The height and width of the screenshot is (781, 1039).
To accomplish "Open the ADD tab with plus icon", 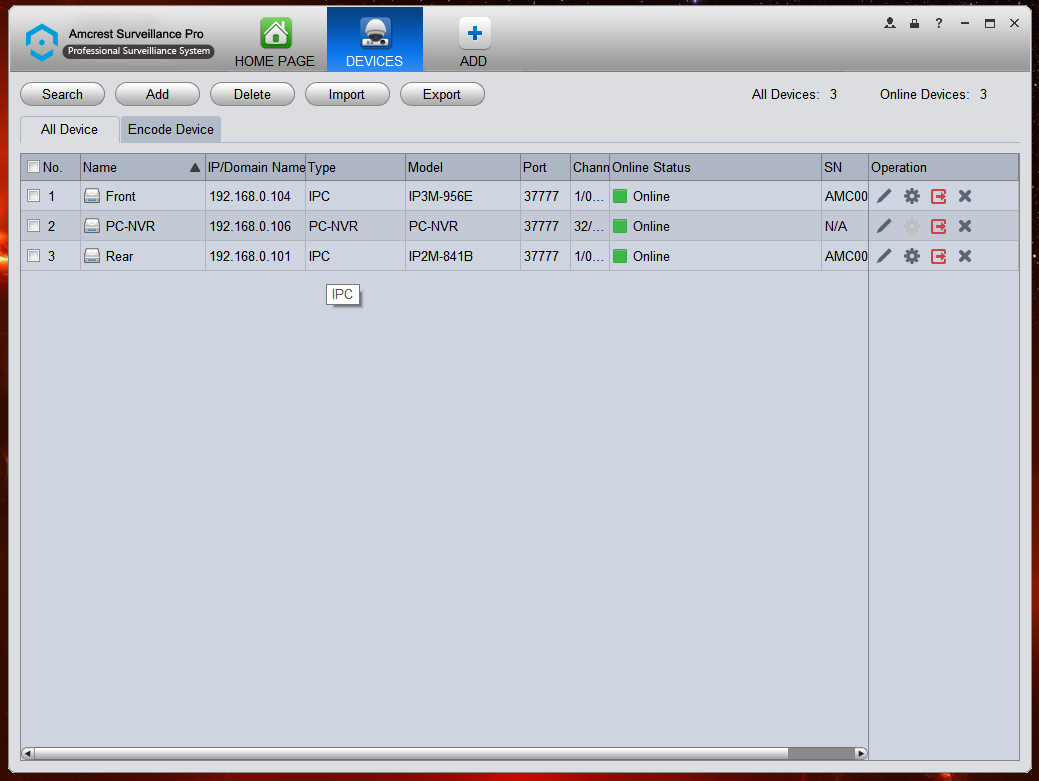I will (x=474, y=42).
